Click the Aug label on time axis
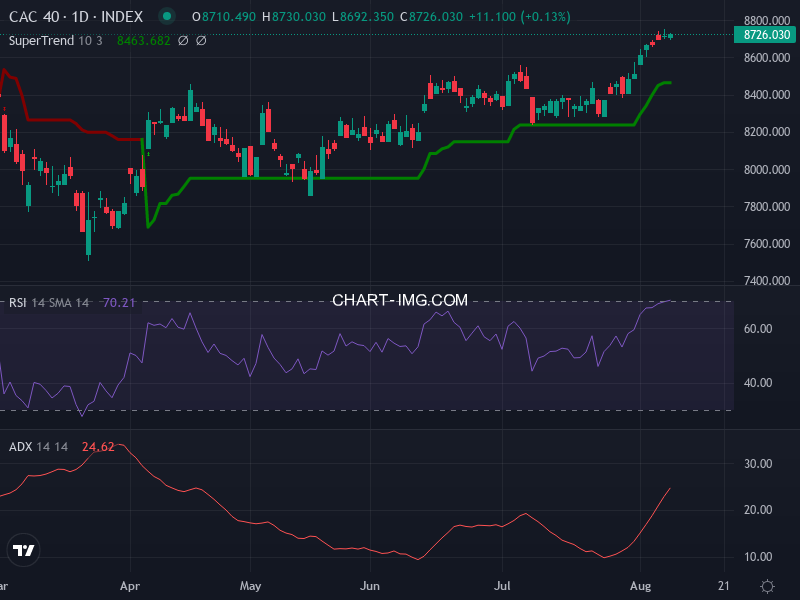Viewport: 800px width, 600px height. click(x=640, y=586)
